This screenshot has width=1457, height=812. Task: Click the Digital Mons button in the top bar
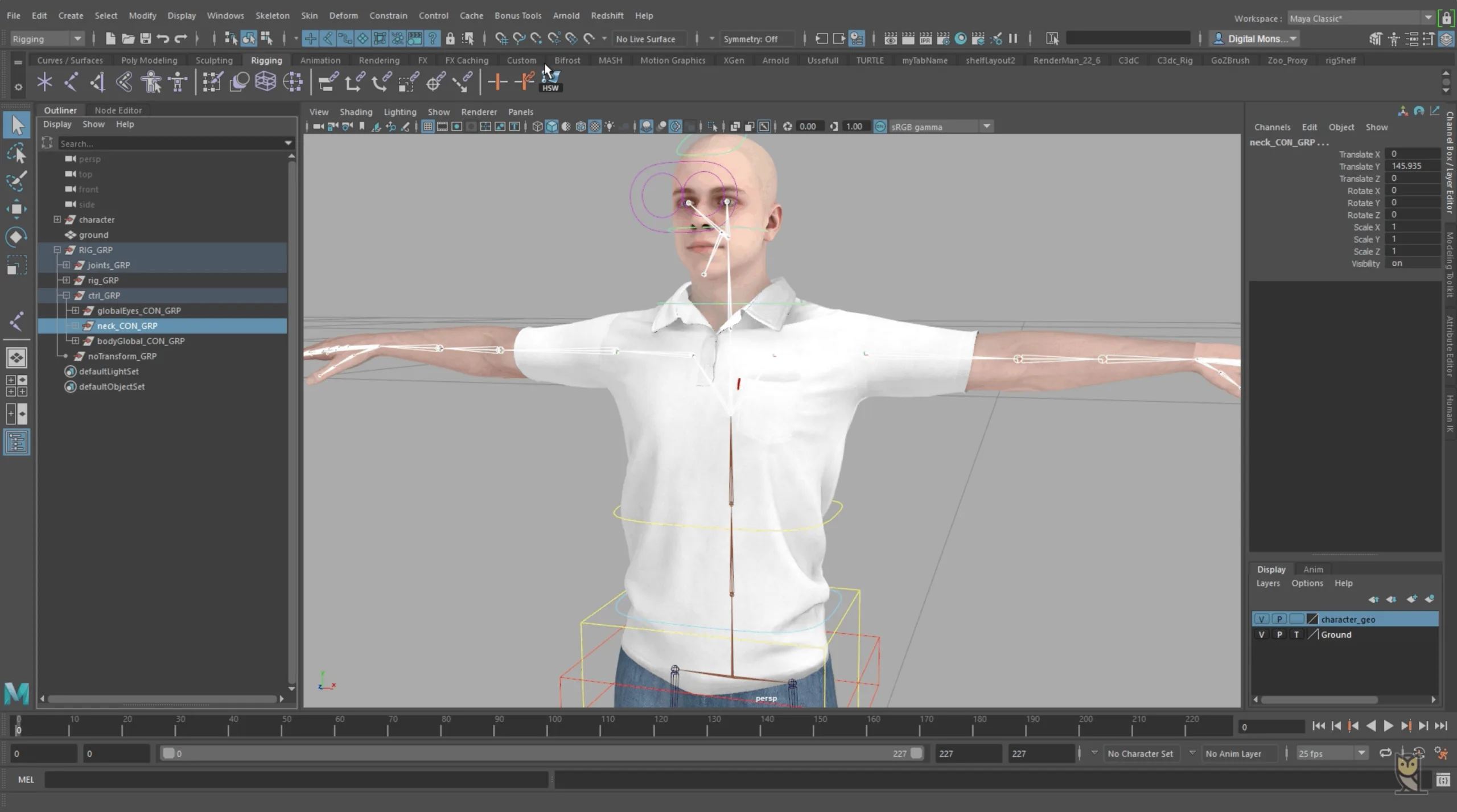(1254, 39)
